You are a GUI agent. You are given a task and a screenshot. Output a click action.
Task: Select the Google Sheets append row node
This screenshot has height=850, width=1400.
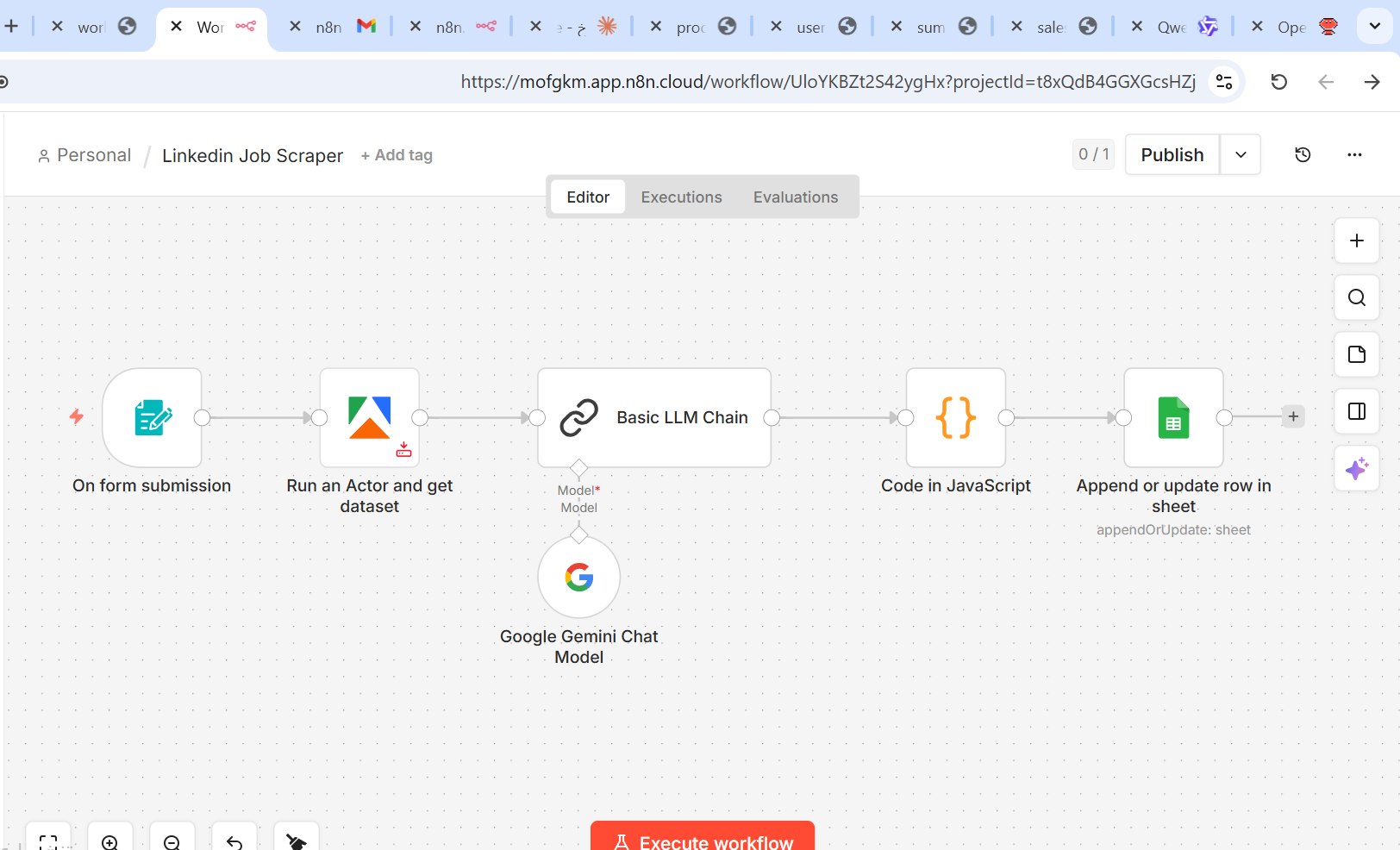pos(1173,418)
